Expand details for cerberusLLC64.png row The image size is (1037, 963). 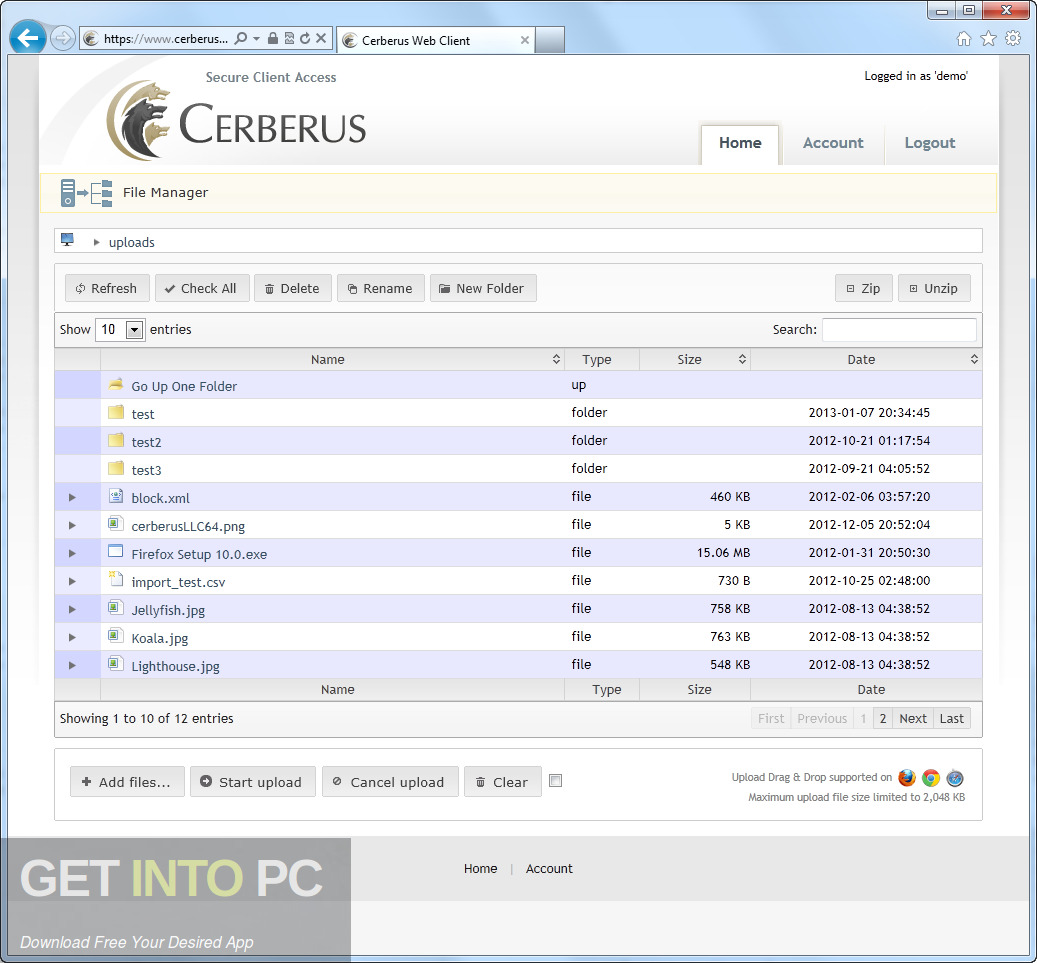[72, 525]
